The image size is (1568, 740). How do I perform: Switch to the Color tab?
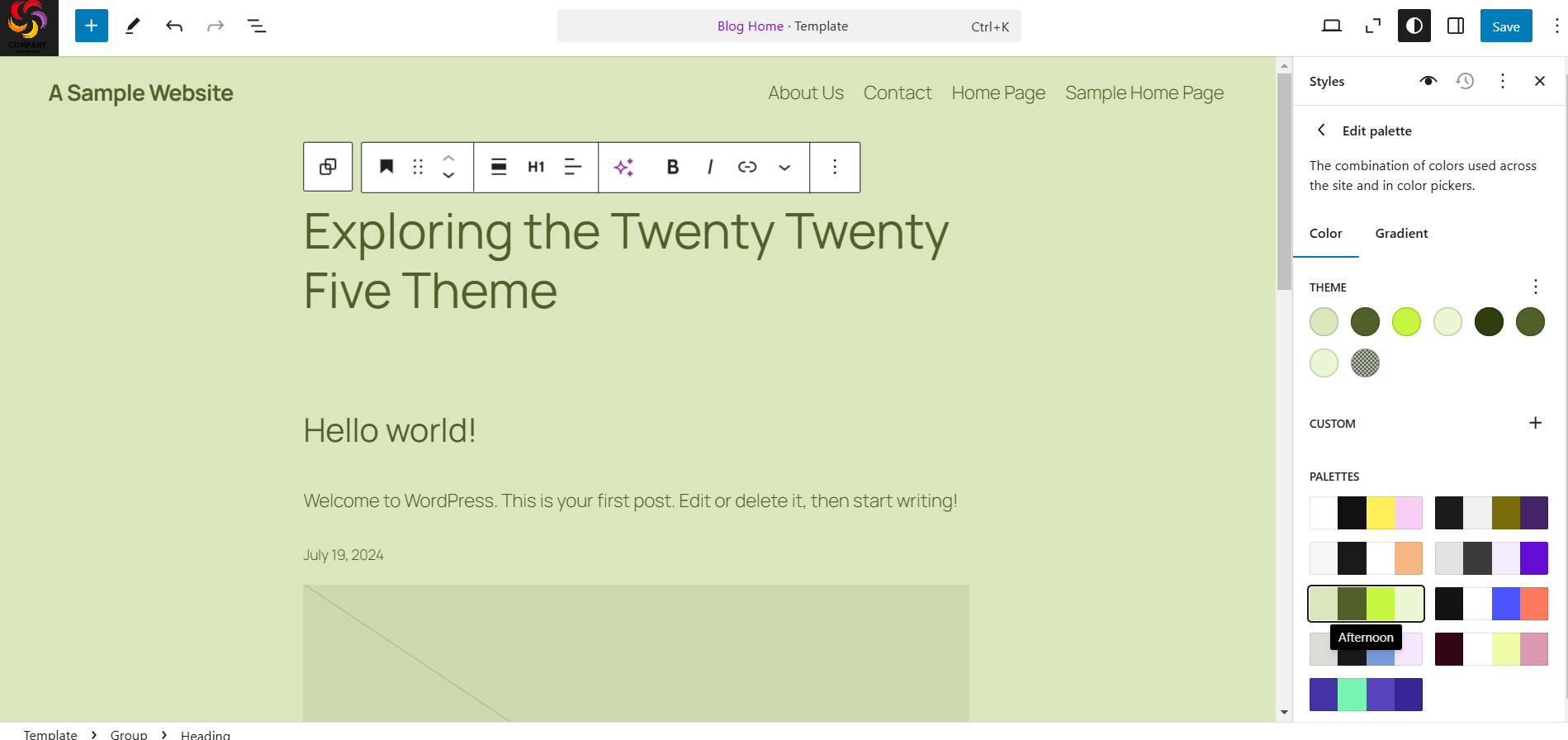coord(1326,233)
